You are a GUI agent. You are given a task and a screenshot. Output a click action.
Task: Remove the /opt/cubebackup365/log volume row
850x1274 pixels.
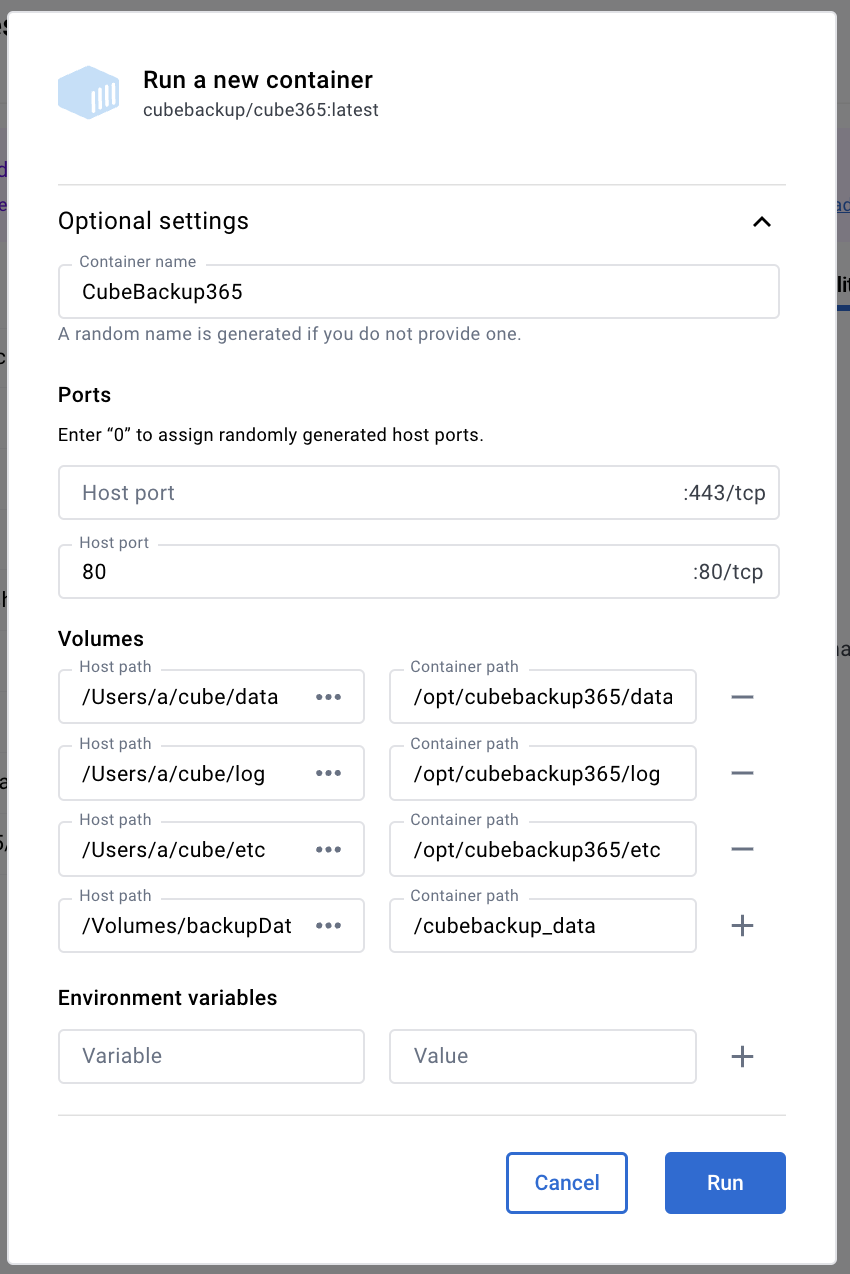coord(742,773)
